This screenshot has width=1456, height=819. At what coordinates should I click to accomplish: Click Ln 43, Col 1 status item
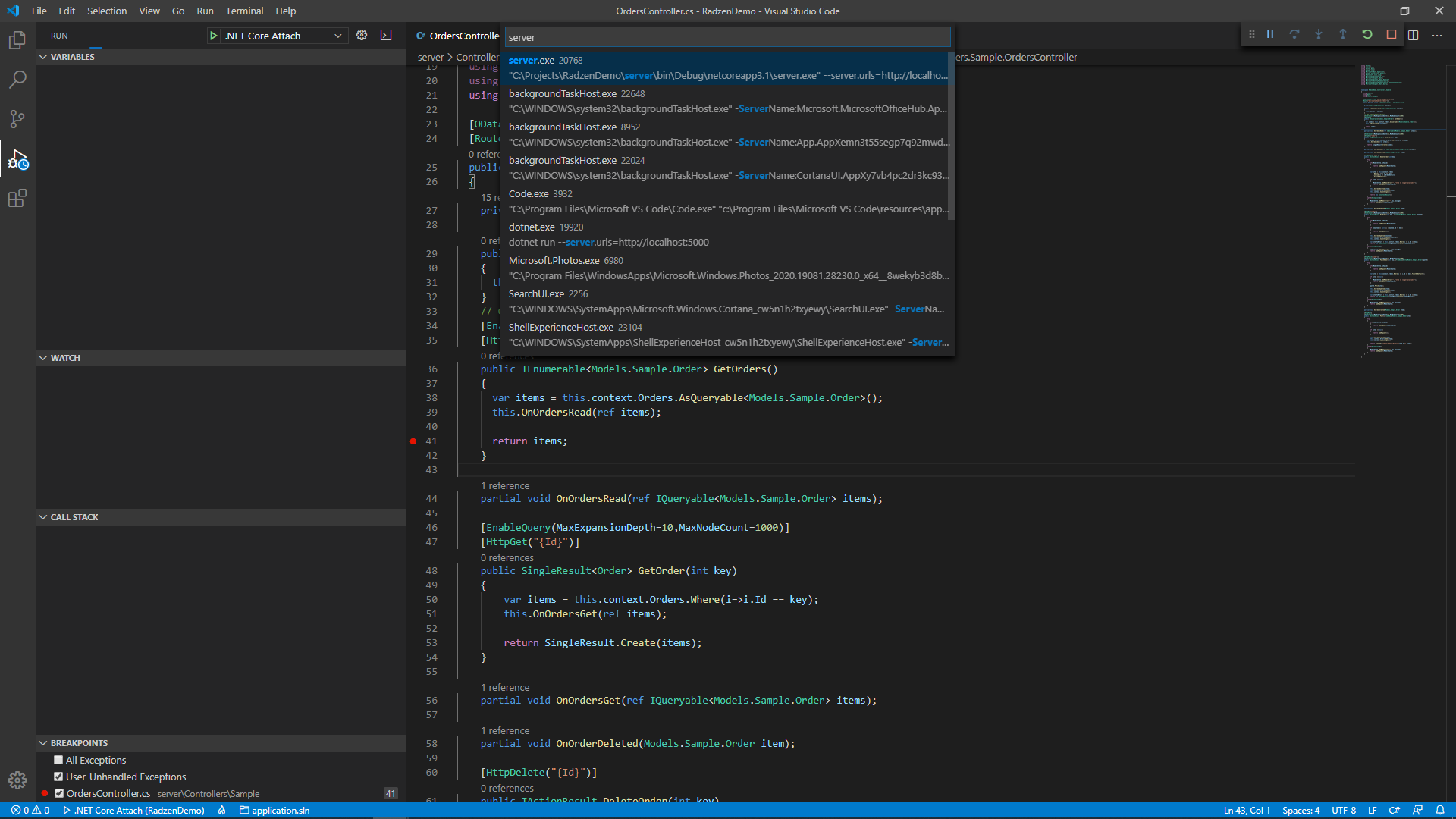(x=1247, y=811)
